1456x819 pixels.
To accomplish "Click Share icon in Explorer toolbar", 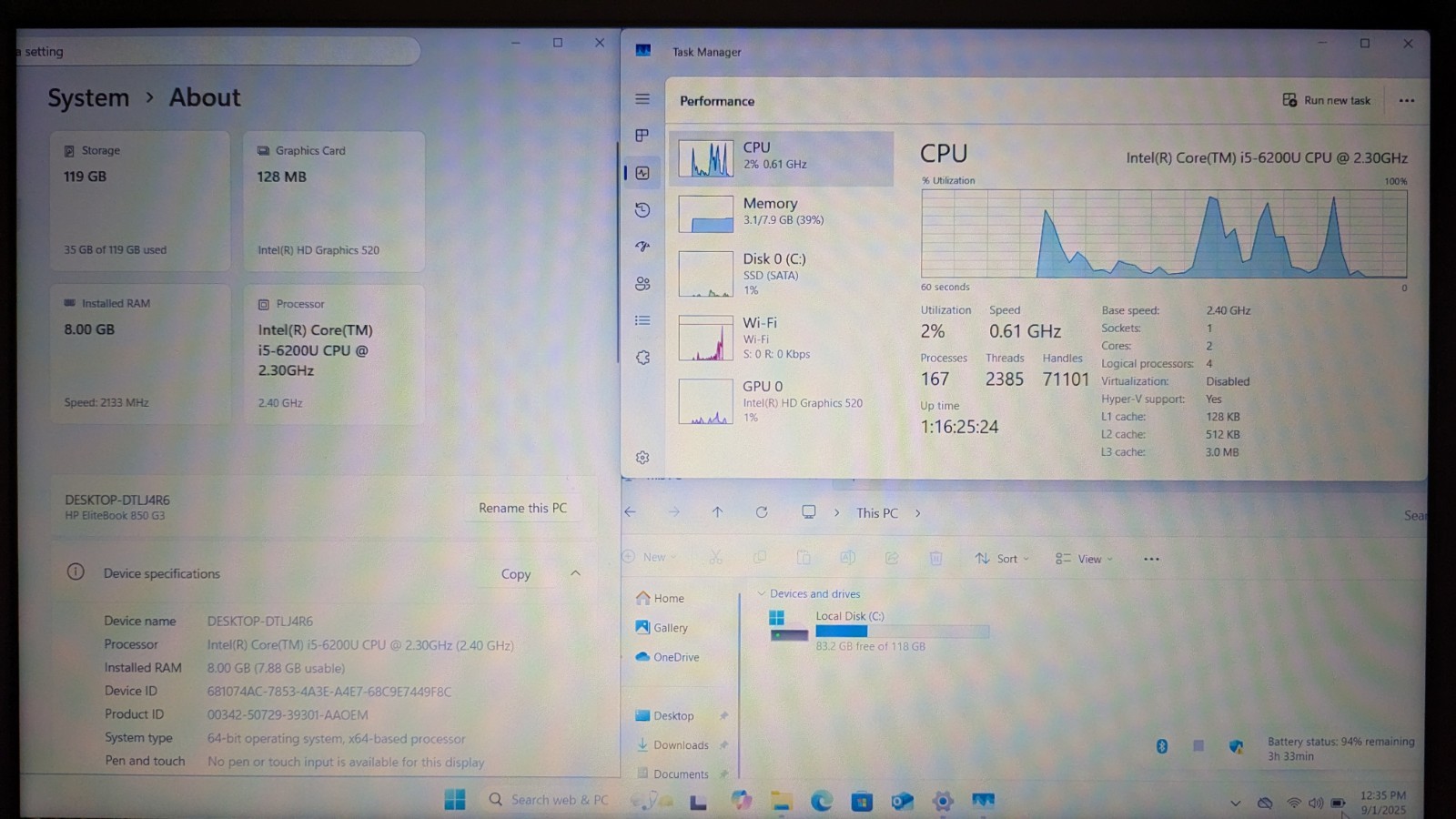I will 892,557.
